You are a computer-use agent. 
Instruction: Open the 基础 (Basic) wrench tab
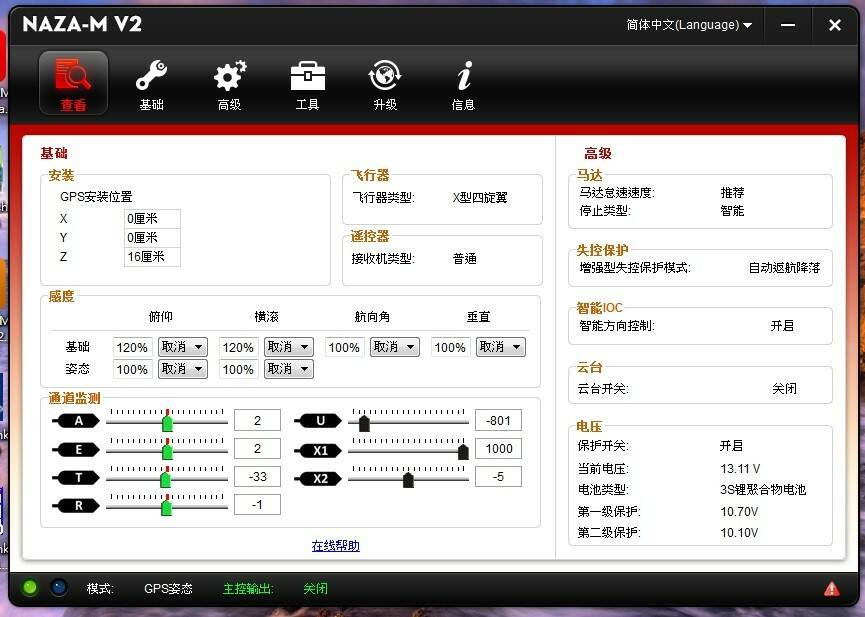click(x=152, y=84)
